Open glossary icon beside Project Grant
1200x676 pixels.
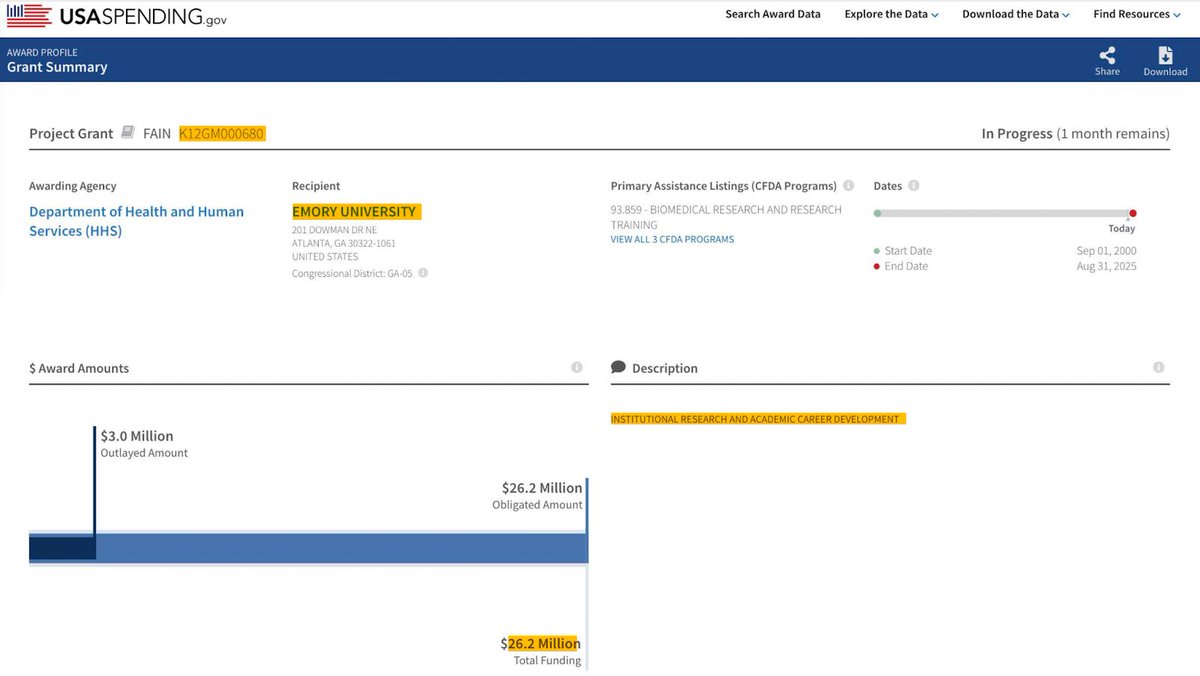coord(128,132)
